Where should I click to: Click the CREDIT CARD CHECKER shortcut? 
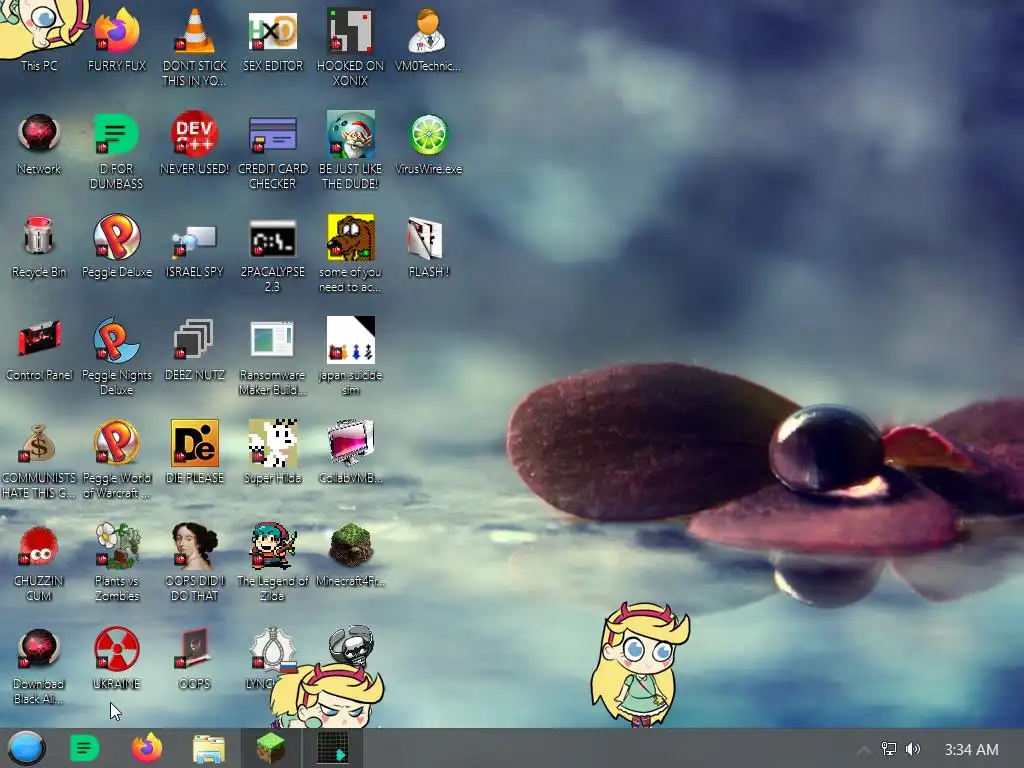(x=272, y=152)
